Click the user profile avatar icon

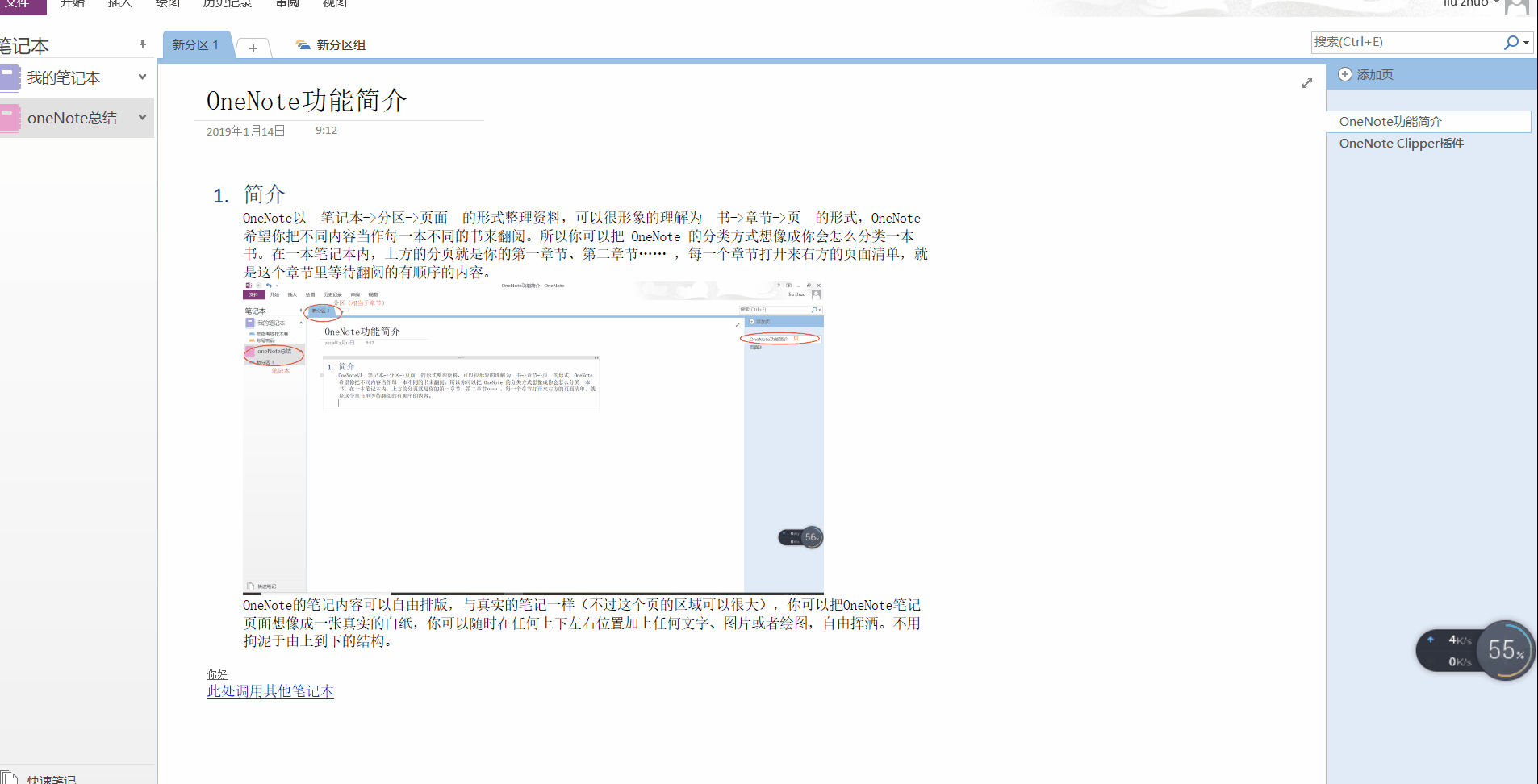tap(1516, 6)
